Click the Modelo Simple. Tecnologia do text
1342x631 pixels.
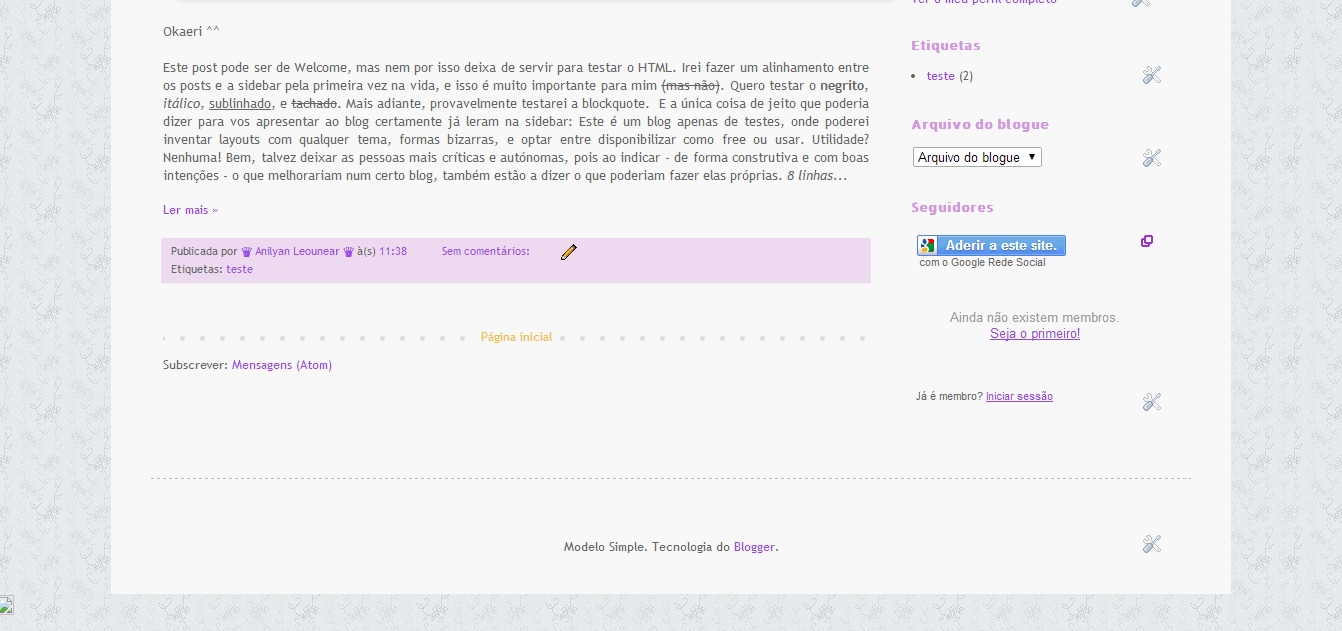pos(647,547)
